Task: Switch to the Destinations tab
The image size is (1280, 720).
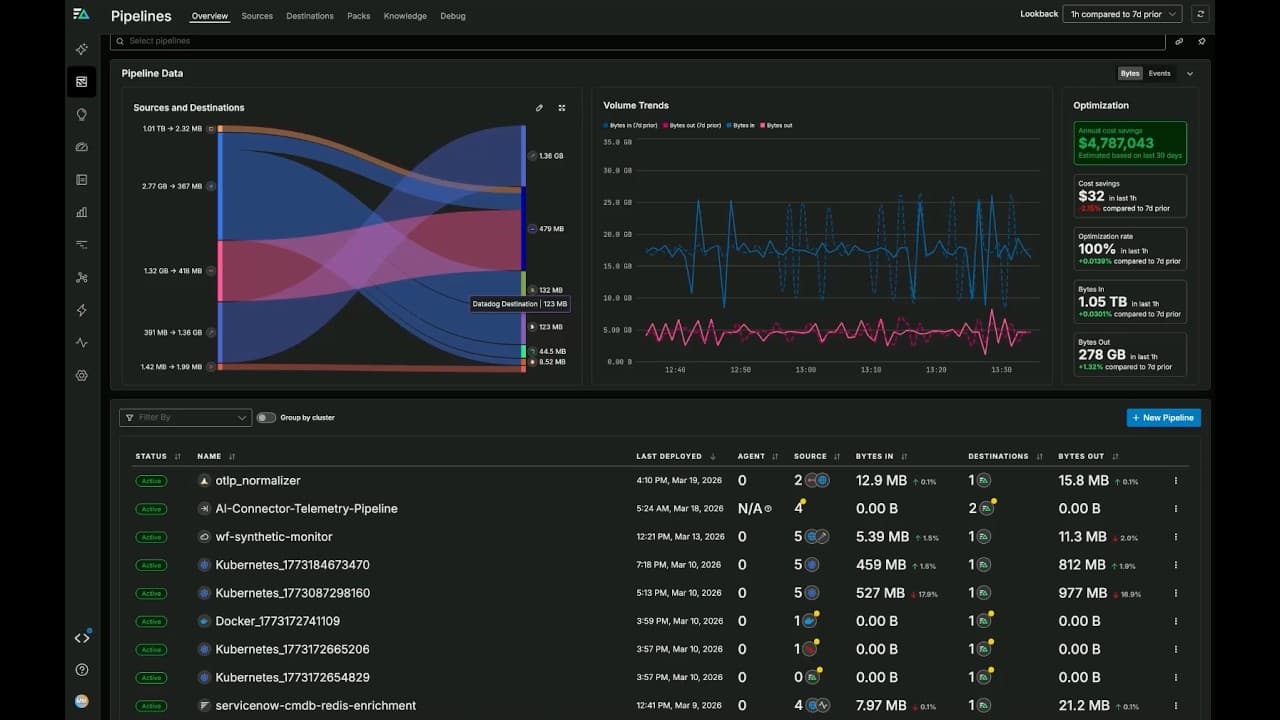Action: 309,16
